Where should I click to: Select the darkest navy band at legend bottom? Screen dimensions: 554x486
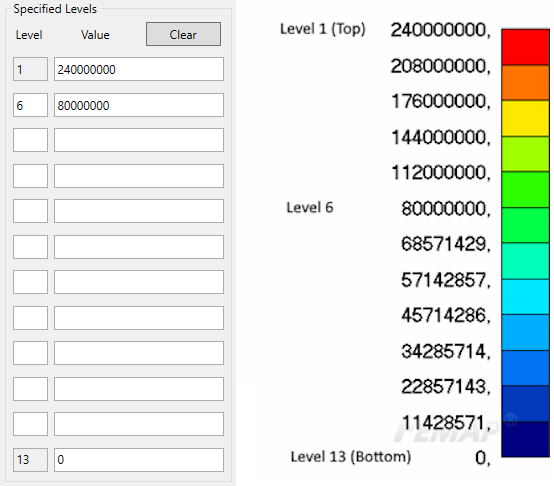(525, 439)
